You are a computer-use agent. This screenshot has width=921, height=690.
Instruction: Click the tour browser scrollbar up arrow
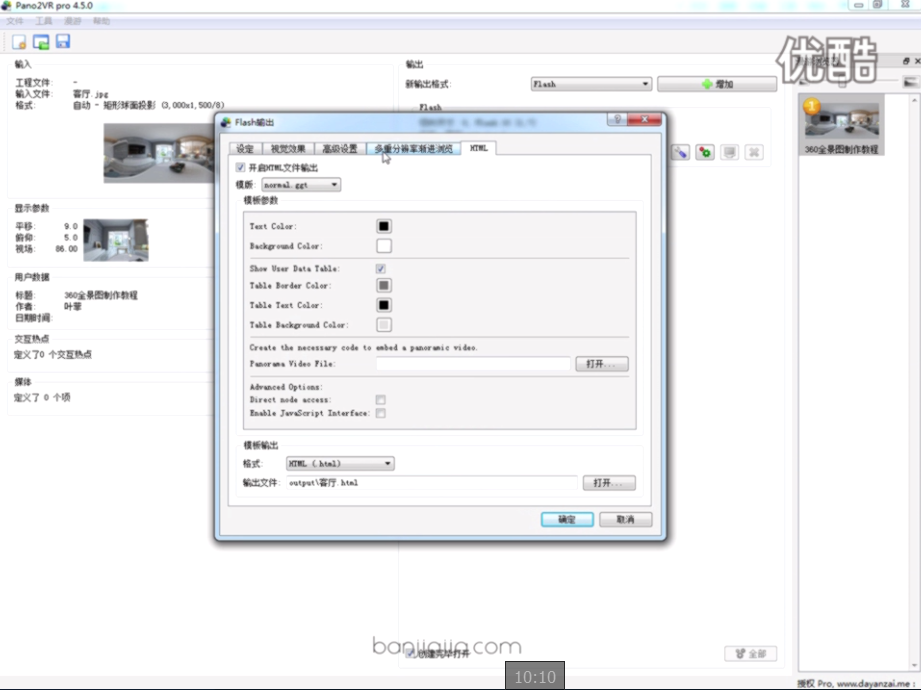(x=915, y=100)
